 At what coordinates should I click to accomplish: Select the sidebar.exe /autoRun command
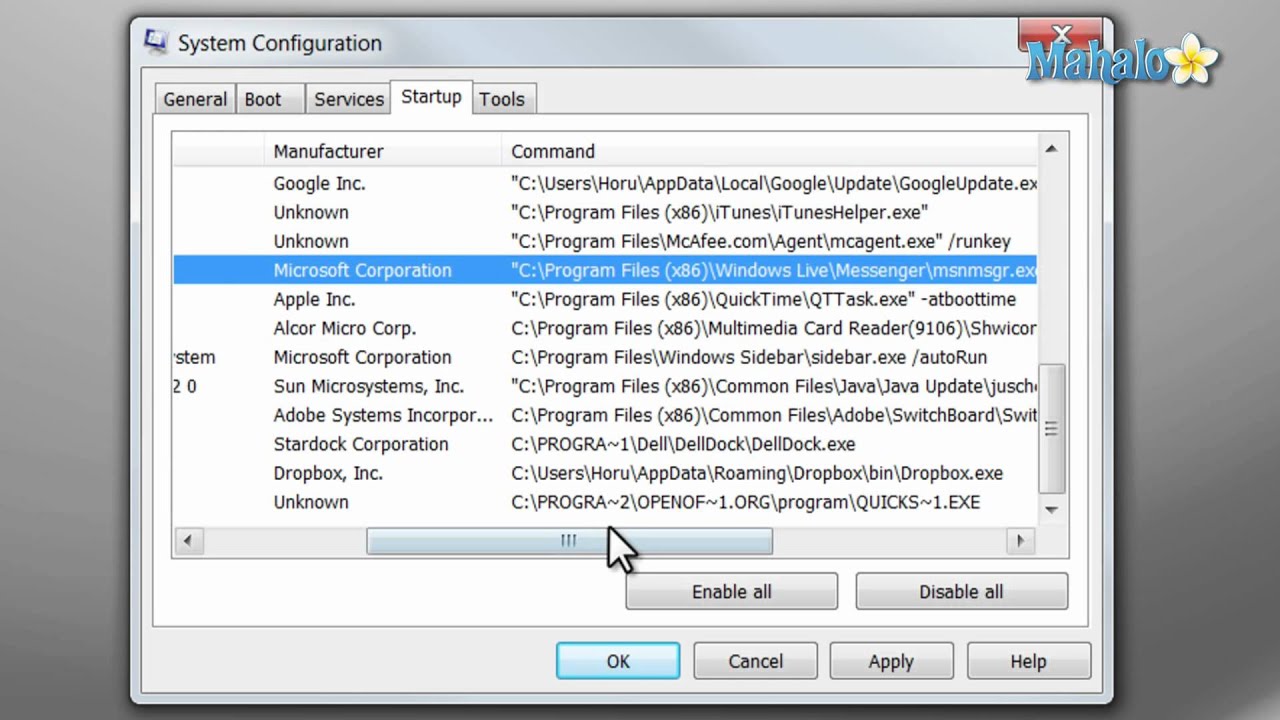click(749, 357)
